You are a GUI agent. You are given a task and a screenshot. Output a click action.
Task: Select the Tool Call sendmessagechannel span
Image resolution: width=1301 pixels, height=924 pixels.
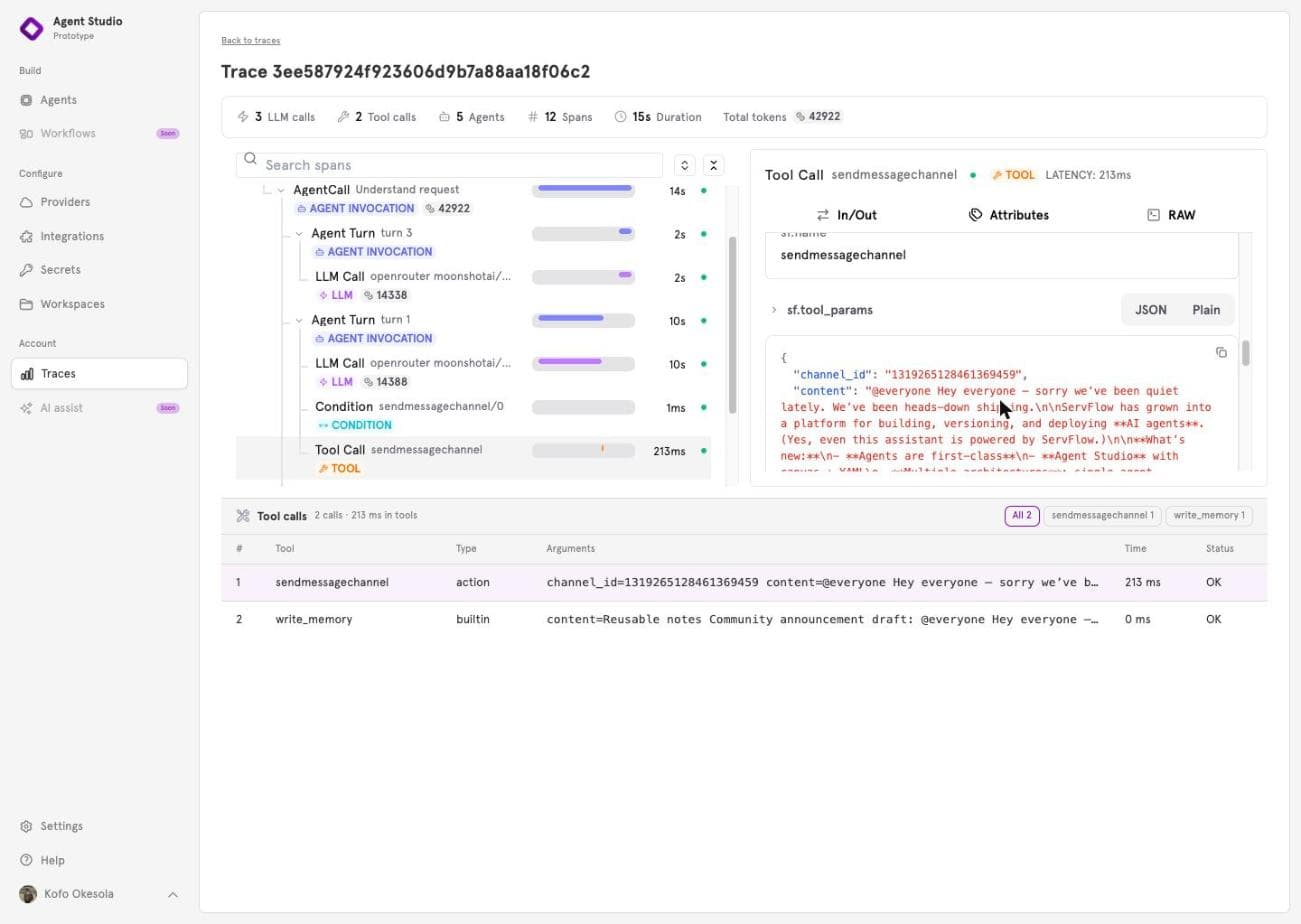473,458
